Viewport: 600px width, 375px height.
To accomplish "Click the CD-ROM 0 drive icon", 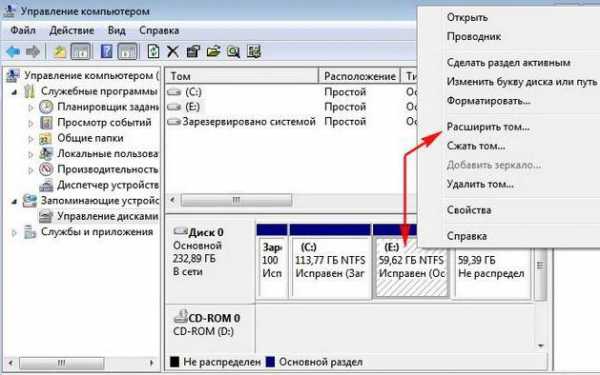I will point(181,316).
